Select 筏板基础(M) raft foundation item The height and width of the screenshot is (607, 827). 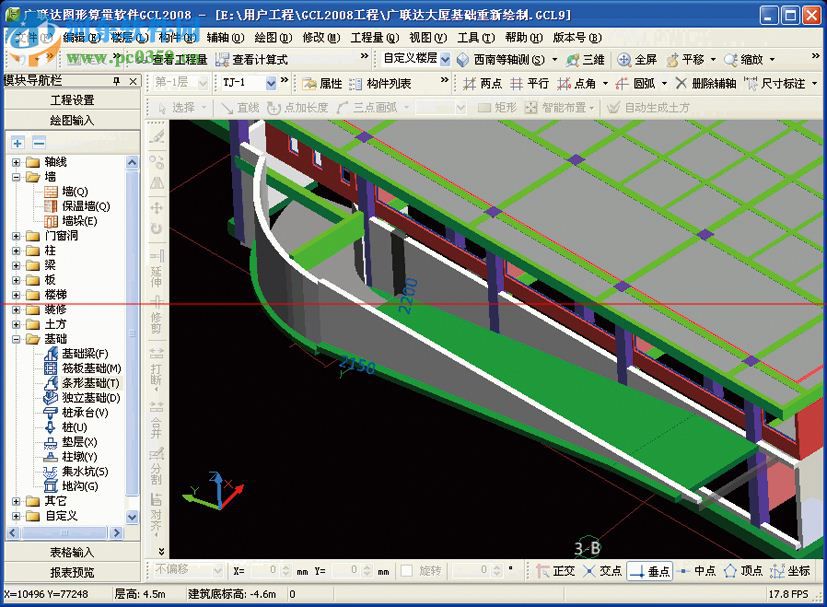click(x=91, y=368)
